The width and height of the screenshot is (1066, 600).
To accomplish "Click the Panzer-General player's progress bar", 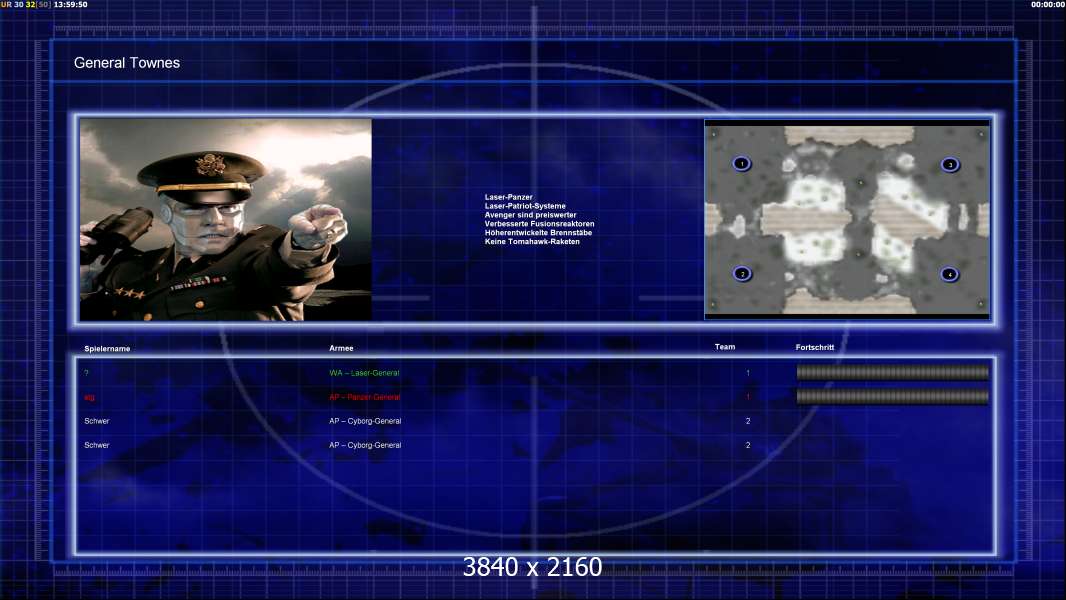I will coord(893,396).
